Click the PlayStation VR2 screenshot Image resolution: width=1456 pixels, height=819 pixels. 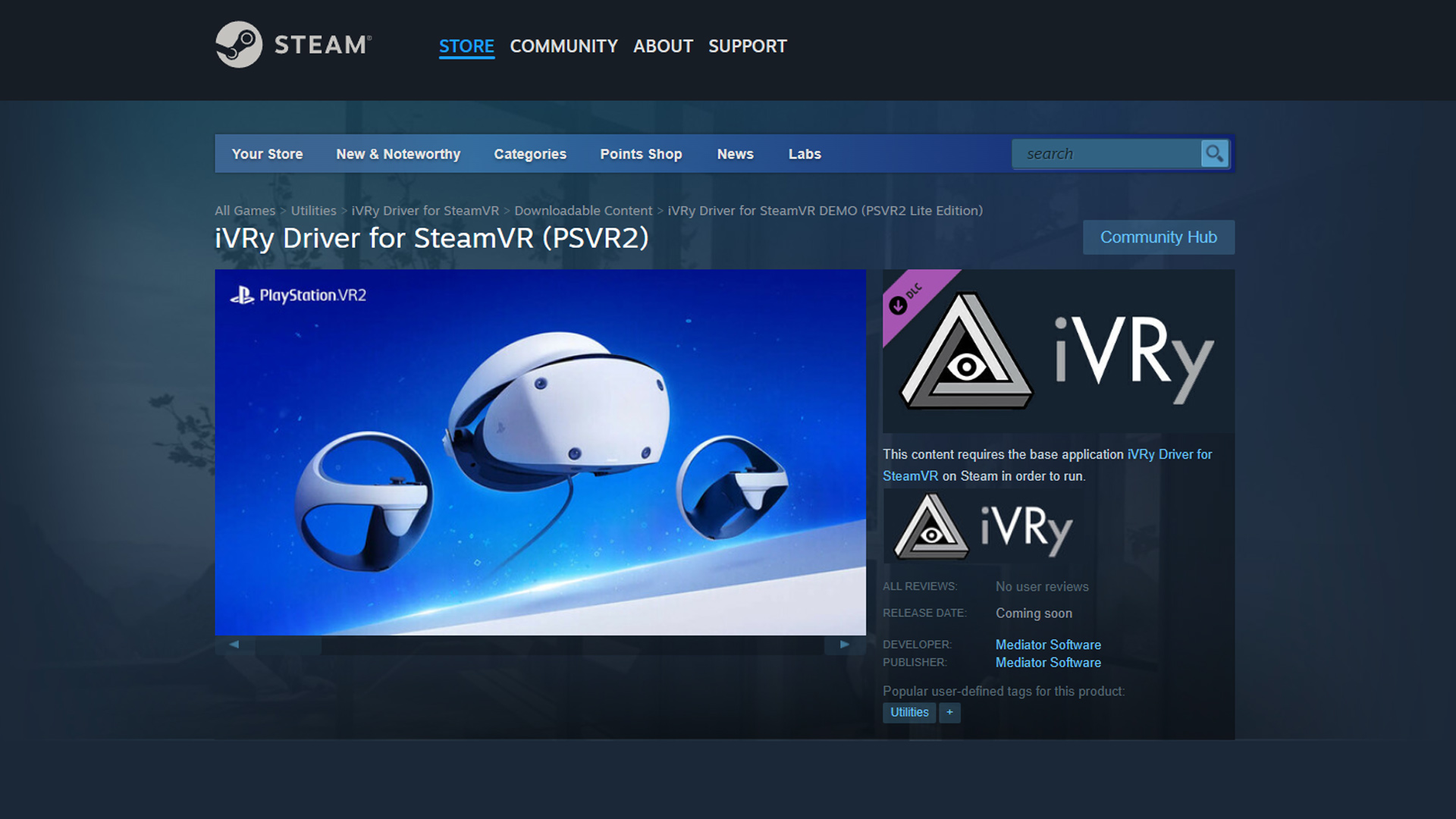[540, 453]
